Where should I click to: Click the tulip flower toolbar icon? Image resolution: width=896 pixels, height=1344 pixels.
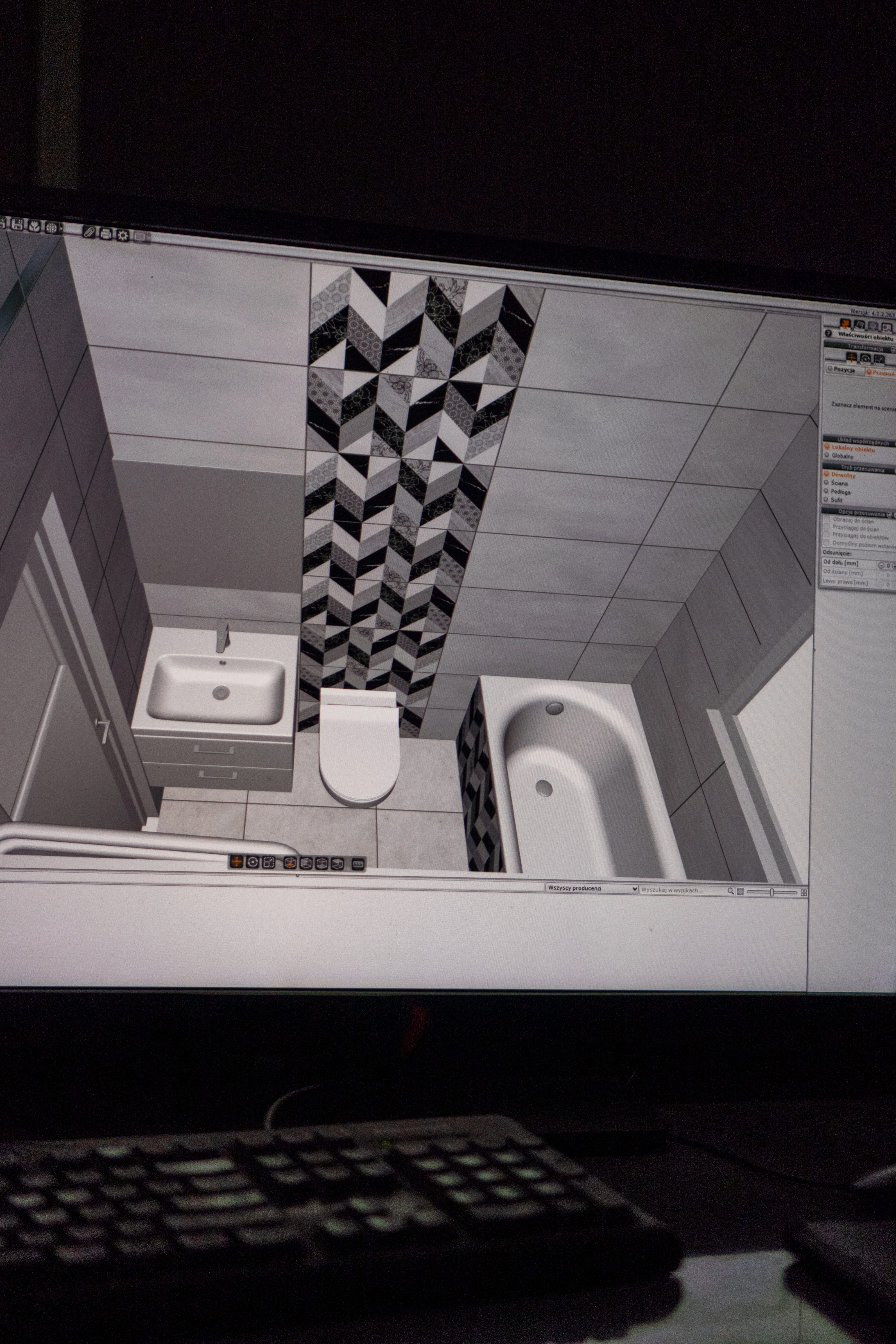pyautogui.click(x=34, y=226)
